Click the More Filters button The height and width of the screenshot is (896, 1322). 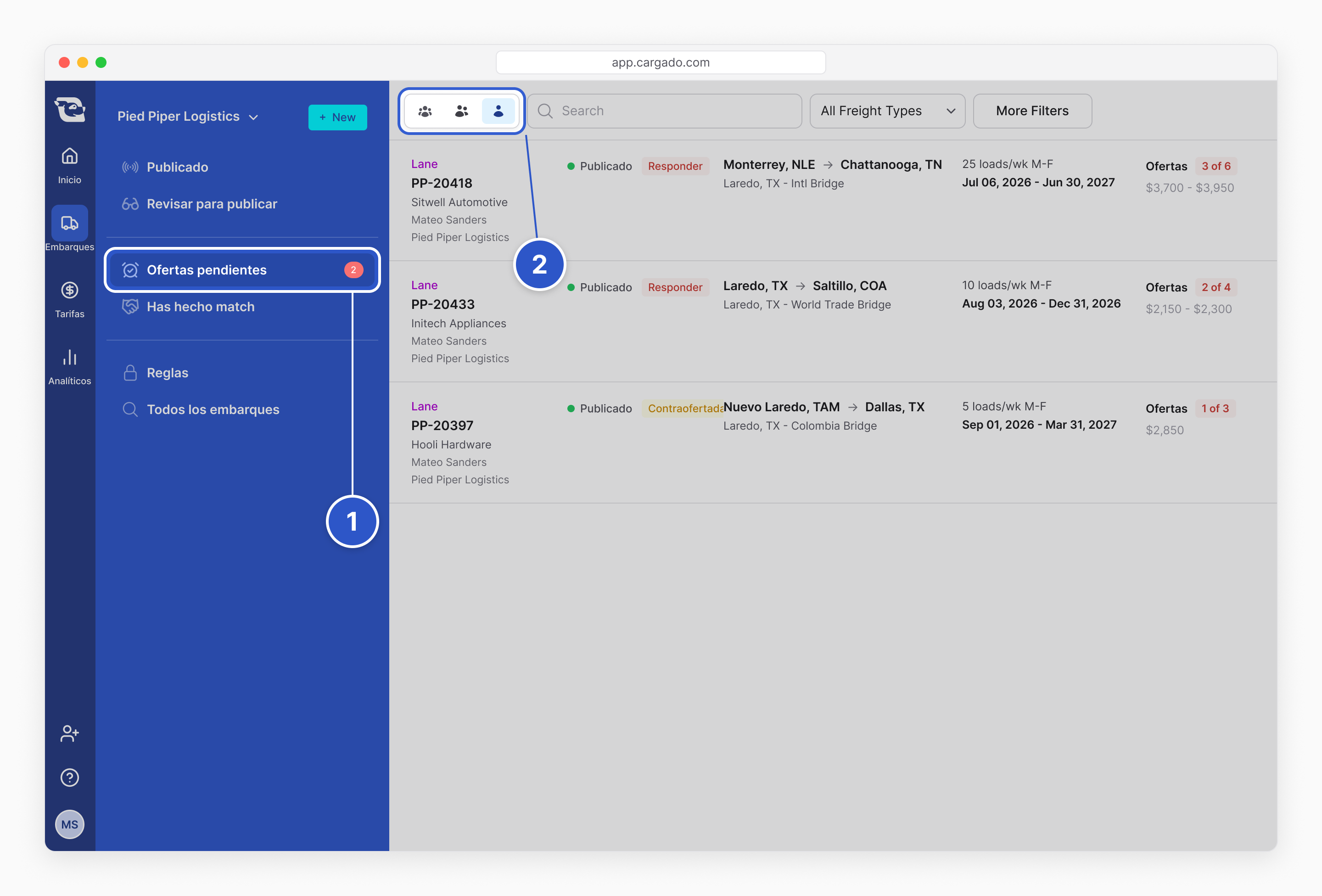pyautogui.click(x=1032, y=111)
